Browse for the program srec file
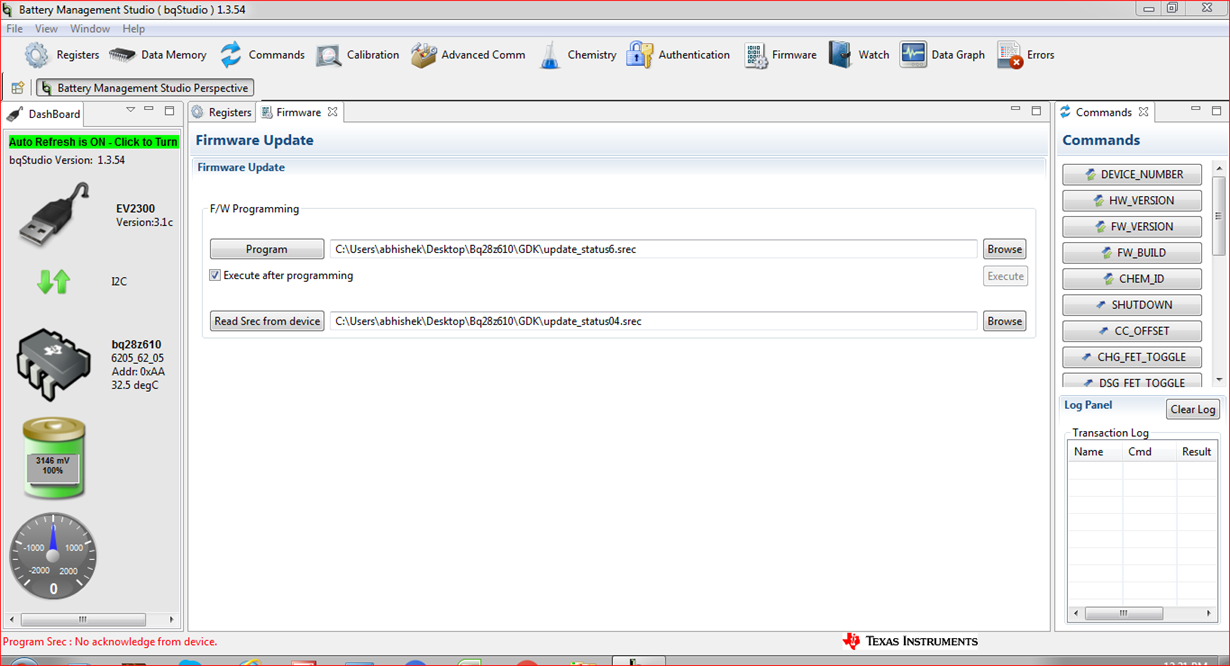The width and height of the screenshot is (1230, 666). click(1004, 249)
